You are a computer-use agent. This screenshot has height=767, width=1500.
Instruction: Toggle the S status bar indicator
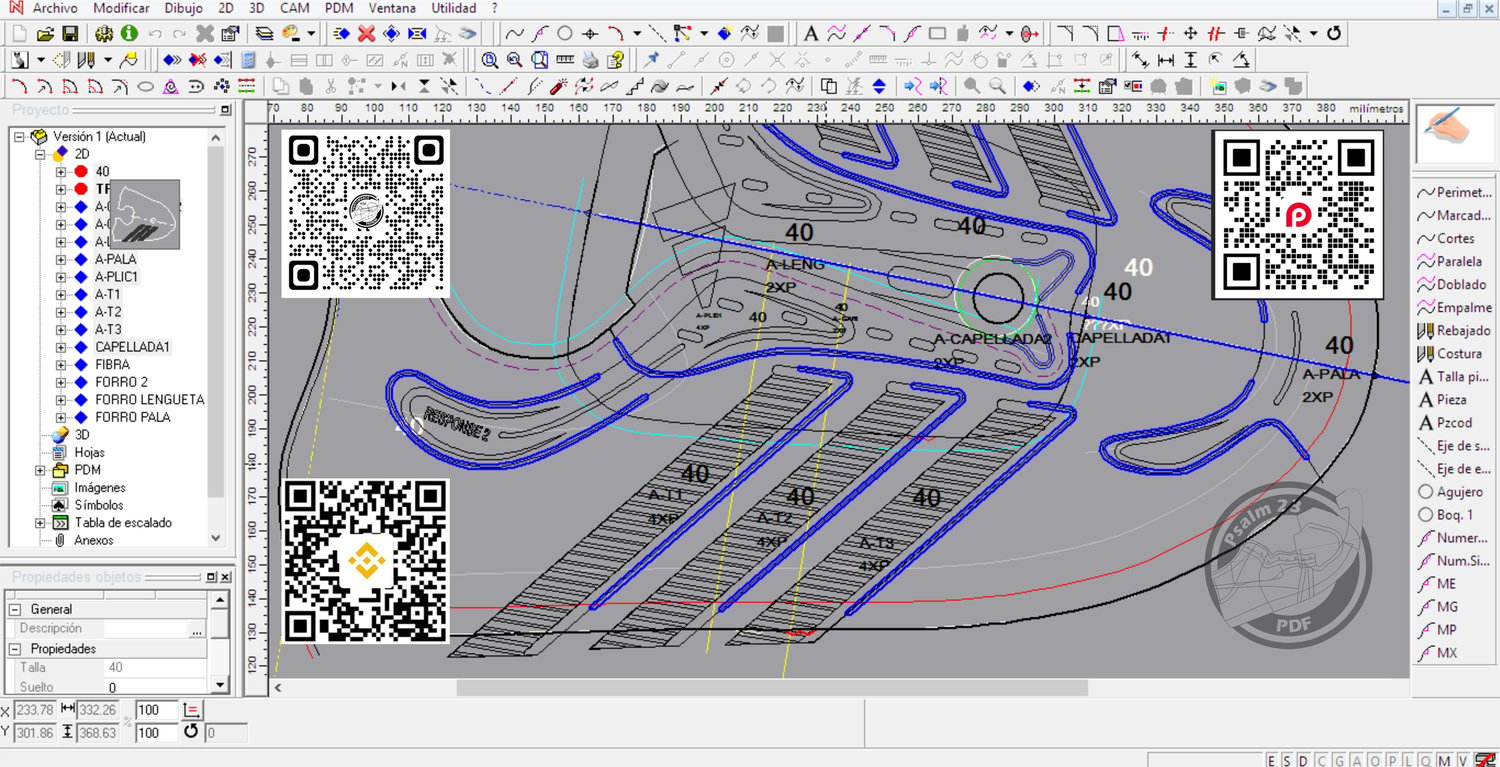pos(1285,760)
